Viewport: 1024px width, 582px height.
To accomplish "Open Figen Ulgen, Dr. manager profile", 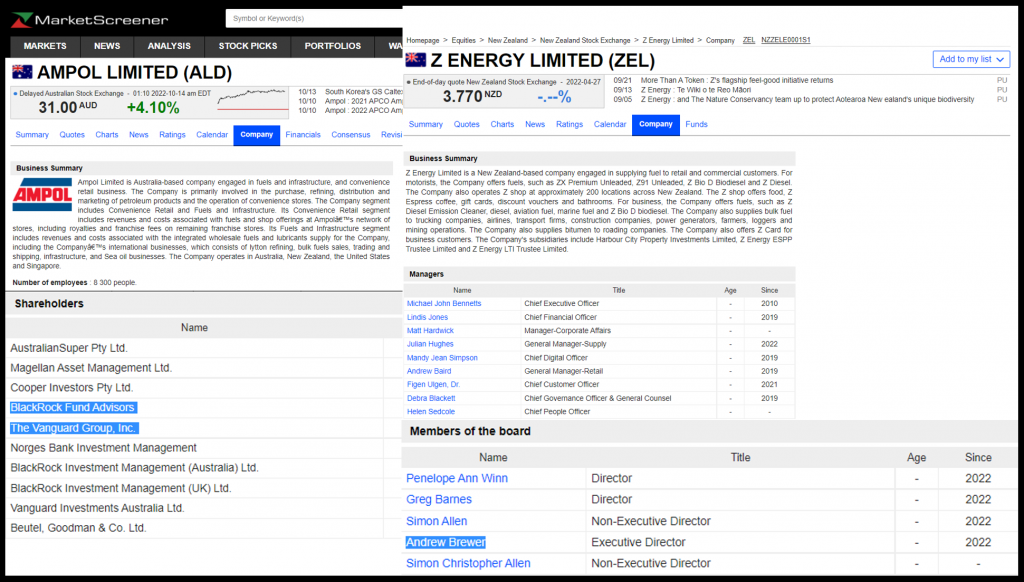I will (x=434, y=385).
